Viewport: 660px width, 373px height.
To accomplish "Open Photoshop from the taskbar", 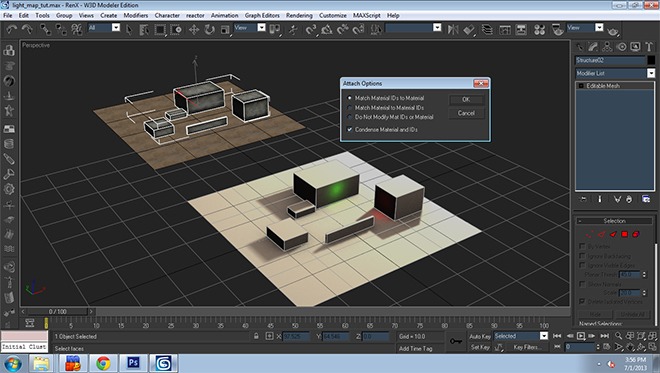I will coord(133,363).
